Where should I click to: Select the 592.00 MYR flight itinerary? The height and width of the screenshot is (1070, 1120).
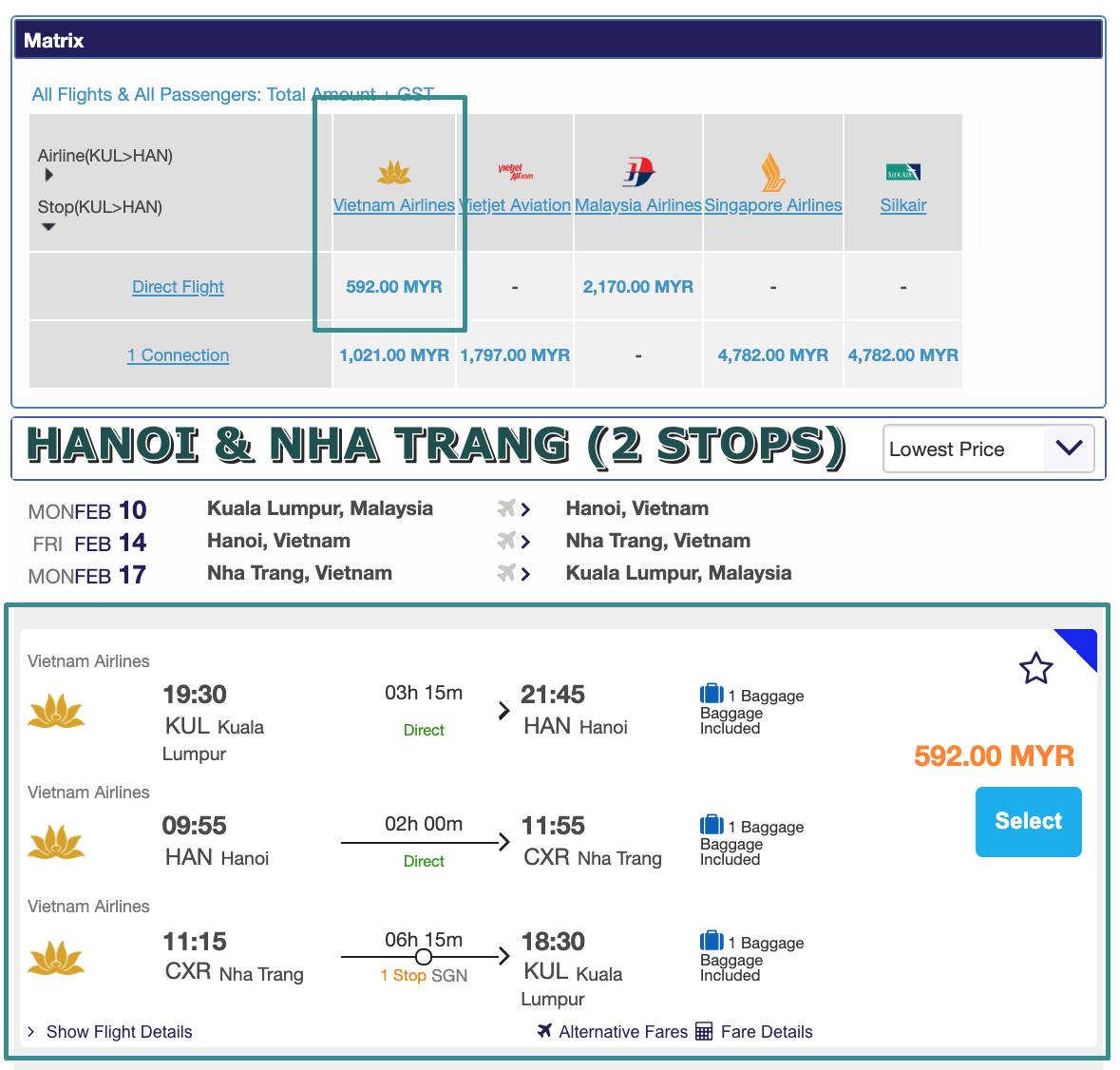1029,821
